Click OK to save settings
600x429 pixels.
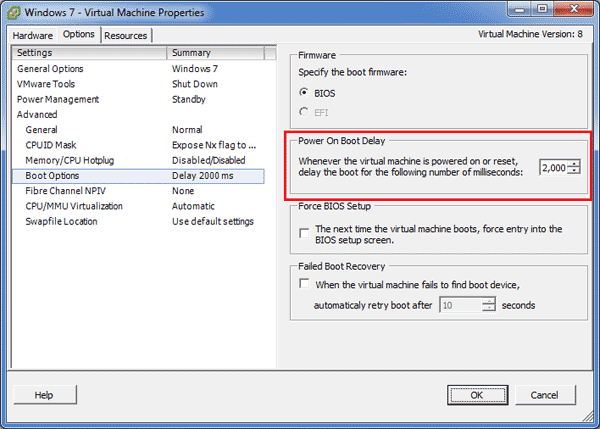(x=477, y=395)
